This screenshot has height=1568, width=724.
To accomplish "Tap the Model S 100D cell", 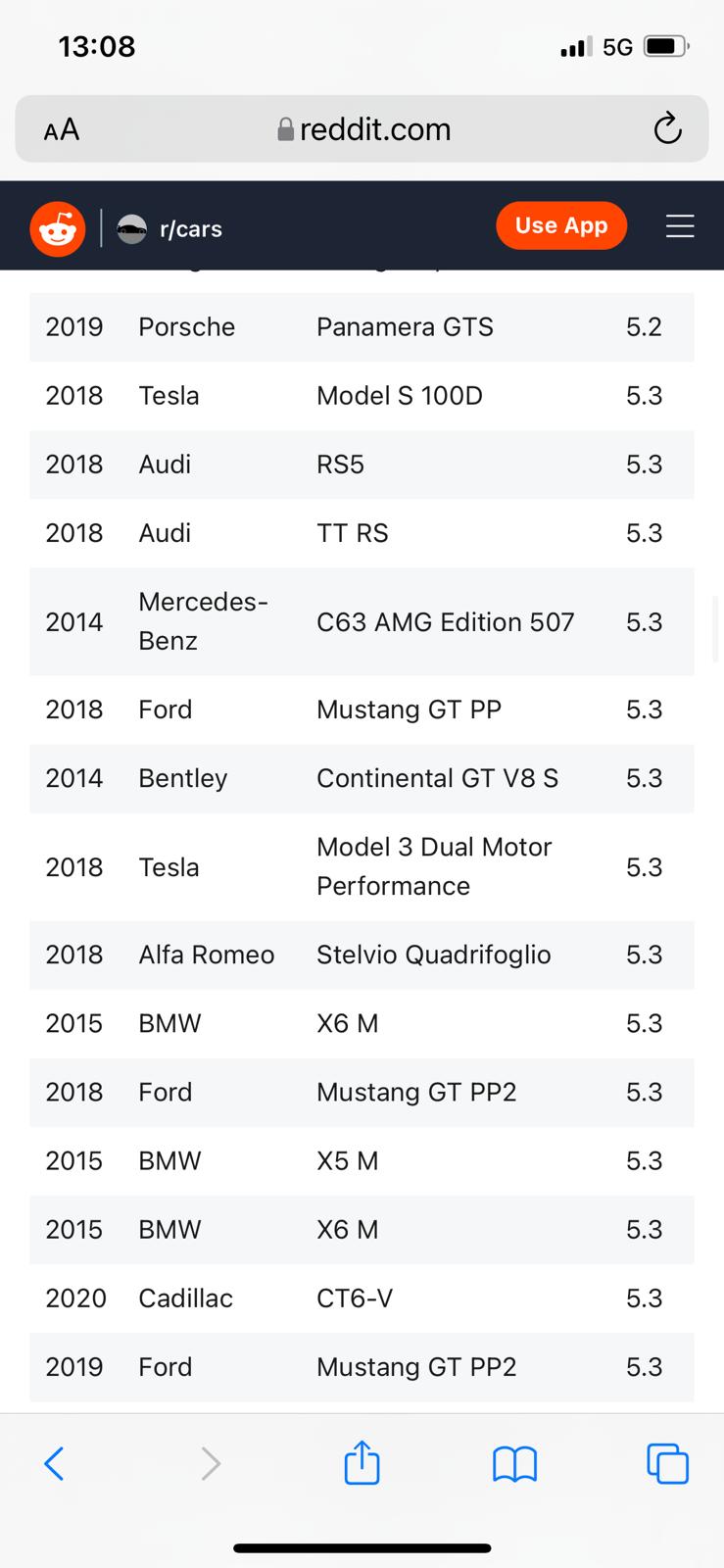I will coord(400,396).
